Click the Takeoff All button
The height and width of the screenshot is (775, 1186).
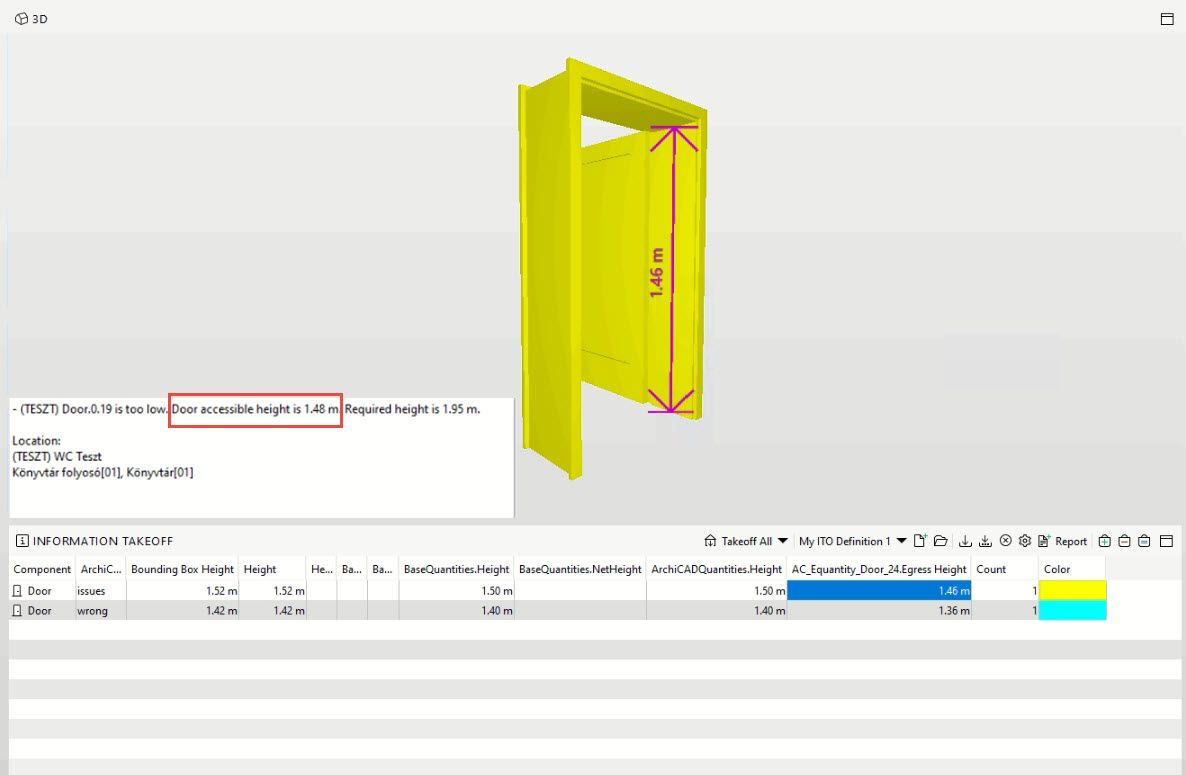tap(738, 541)
